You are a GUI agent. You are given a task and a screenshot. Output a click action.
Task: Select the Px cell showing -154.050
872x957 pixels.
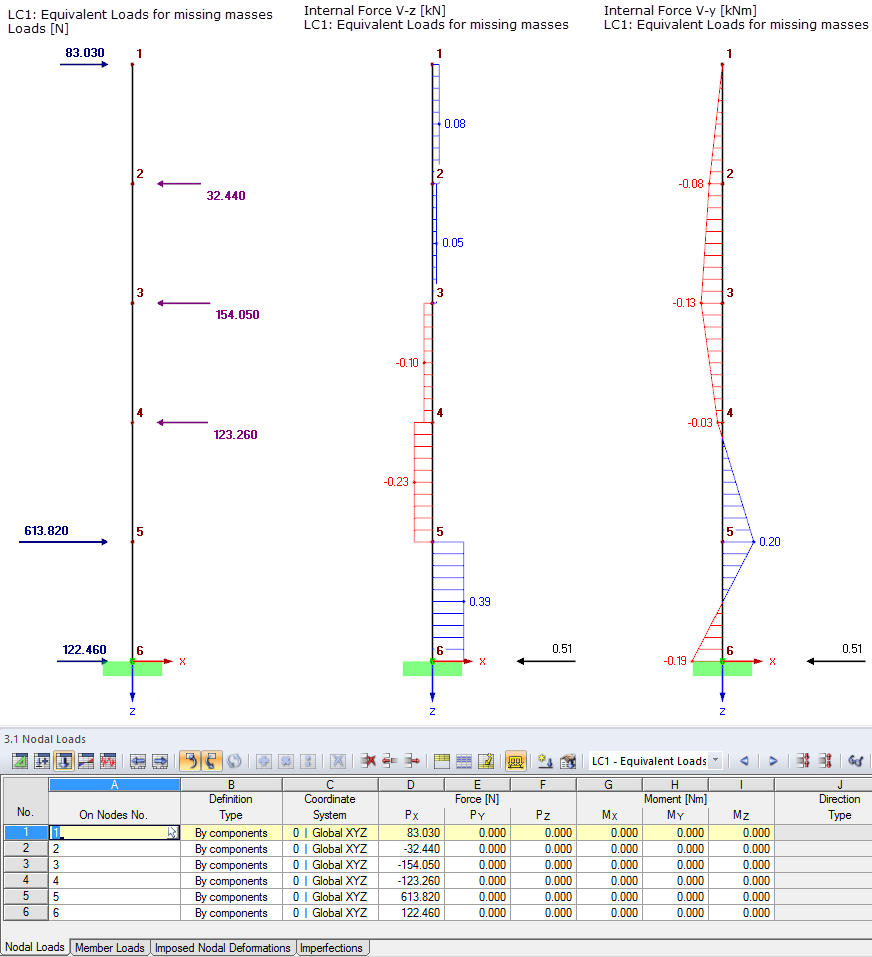(411, 864)
